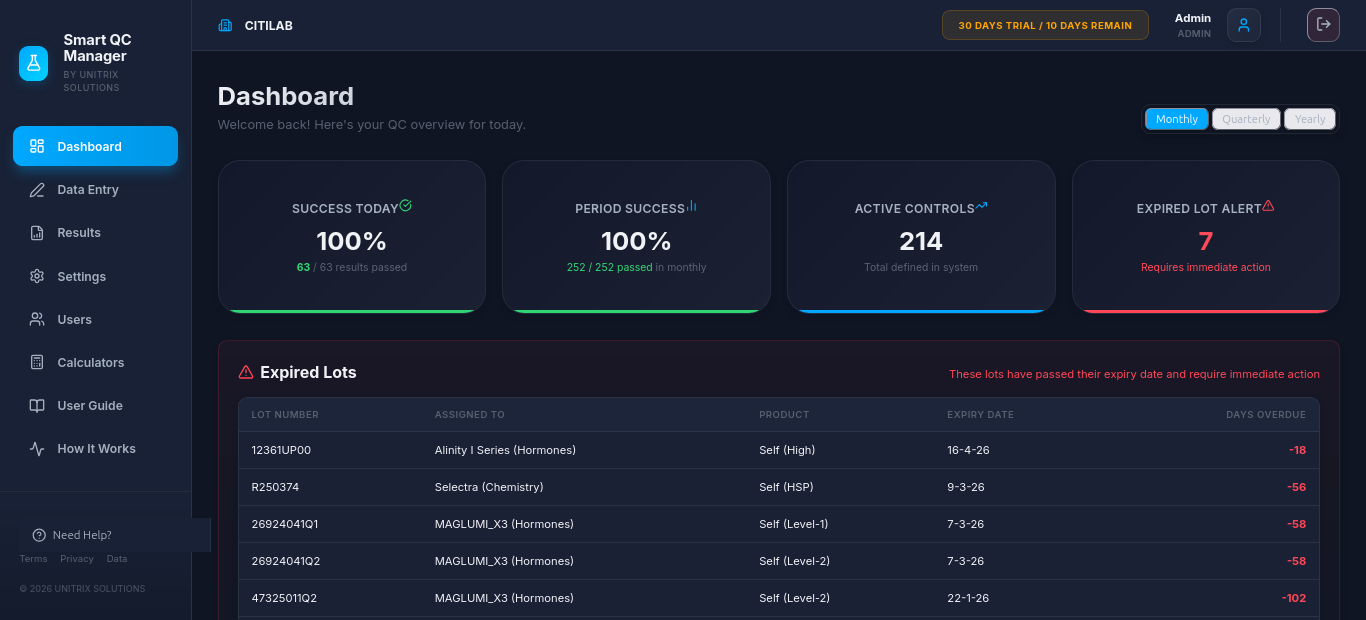Click the Dashboard grid icon in sidebar

[x=37, y=146]
